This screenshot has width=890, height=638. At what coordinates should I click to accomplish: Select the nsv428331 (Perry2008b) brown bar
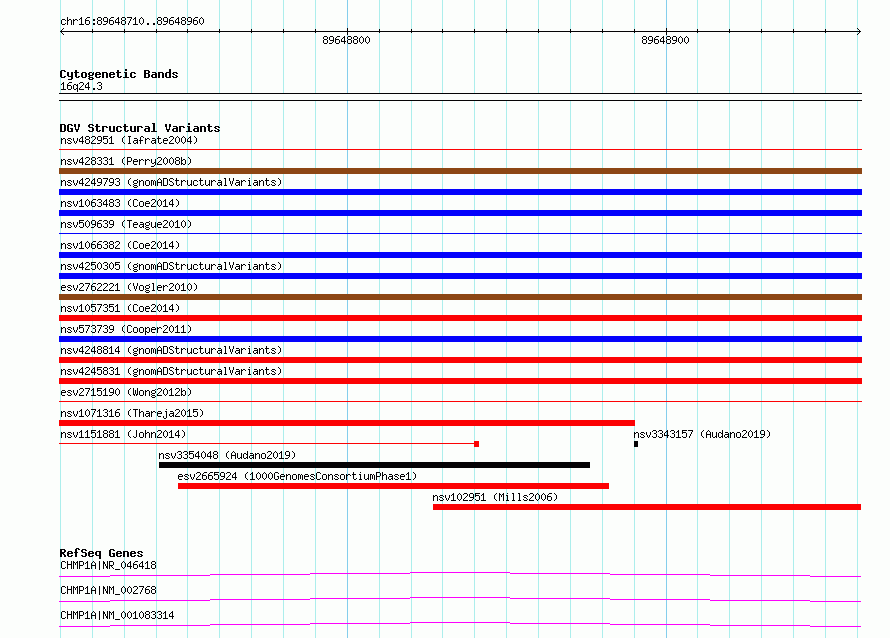coord(460,171)
